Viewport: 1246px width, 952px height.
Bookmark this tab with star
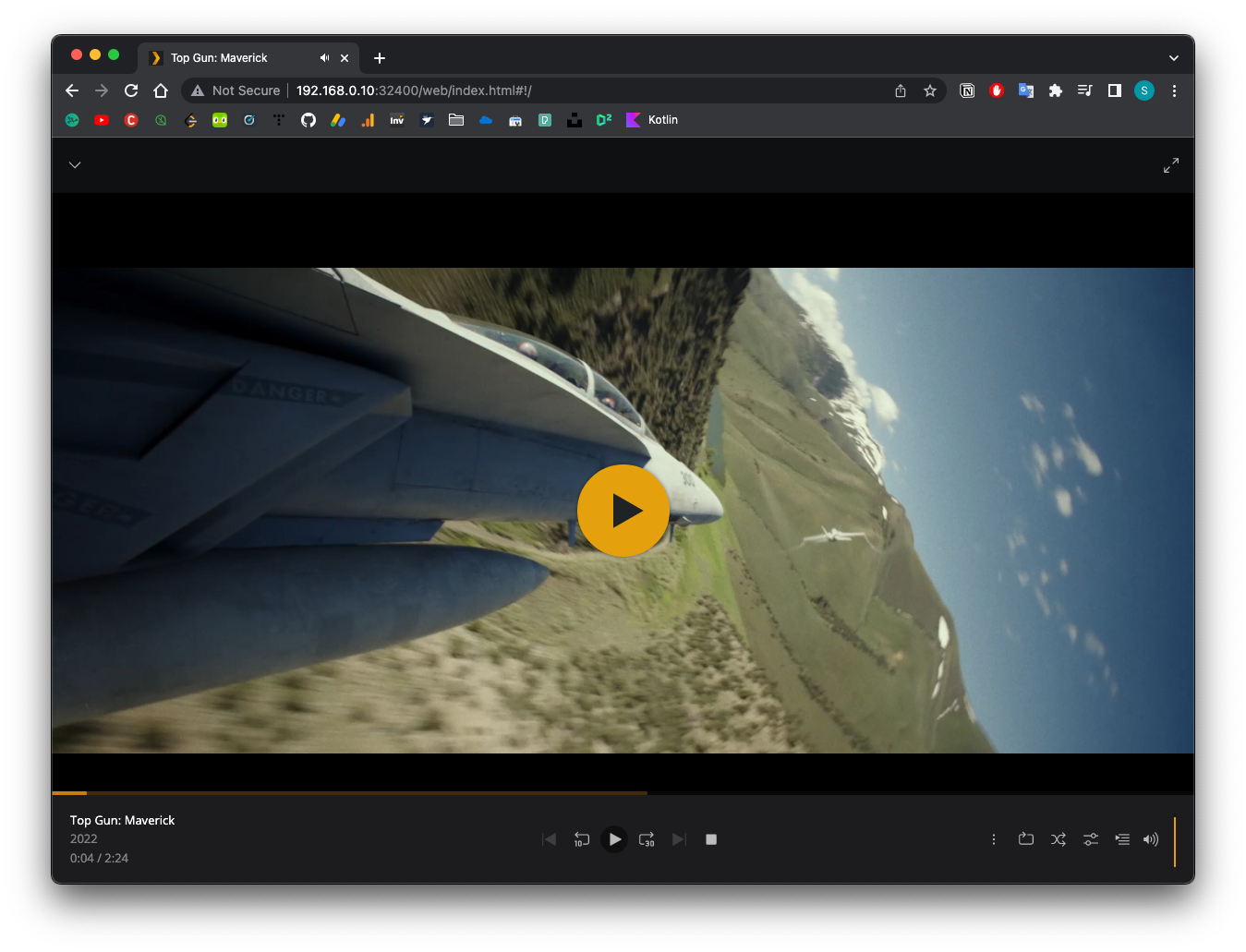(930, 90)
